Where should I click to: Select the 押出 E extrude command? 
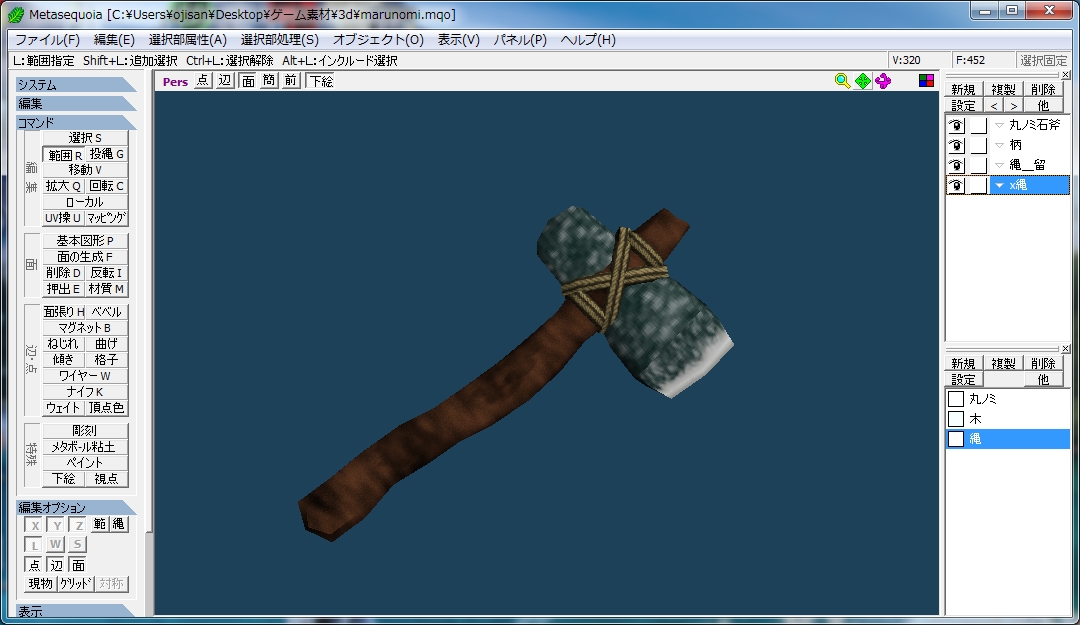click(x=63, y=289)
